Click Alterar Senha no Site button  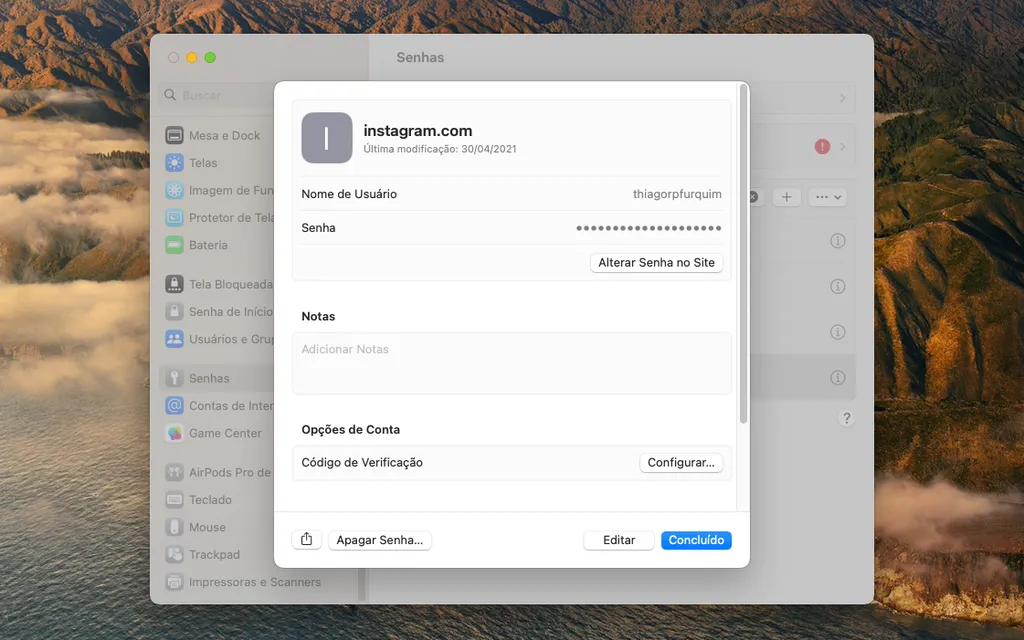656,263
